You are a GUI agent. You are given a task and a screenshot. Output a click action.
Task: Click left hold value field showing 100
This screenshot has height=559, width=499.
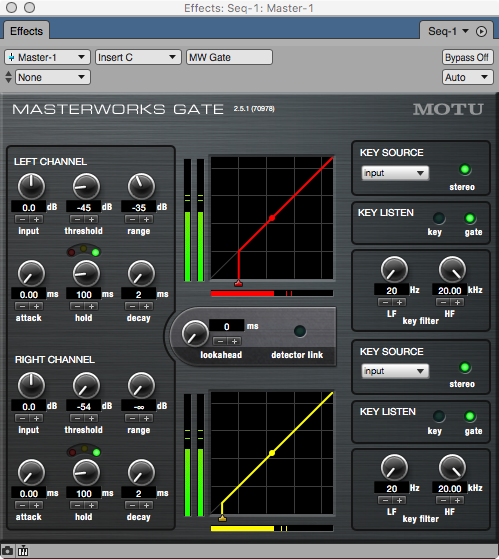84,294
